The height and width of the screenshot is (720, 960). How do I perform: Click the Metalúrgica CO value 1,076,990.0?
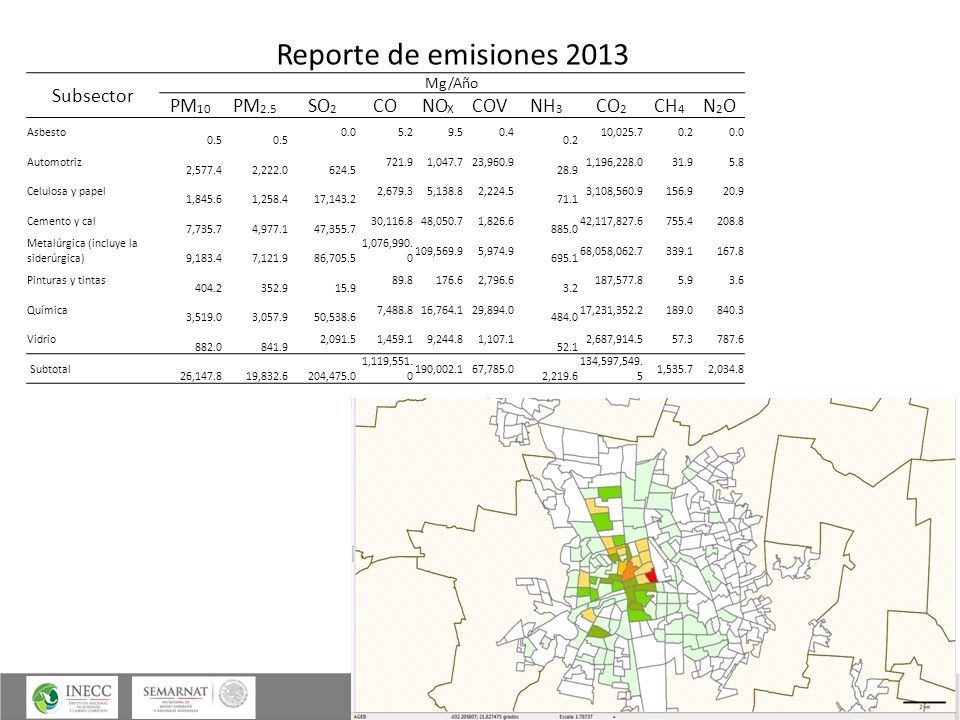[x=388, y=250]
